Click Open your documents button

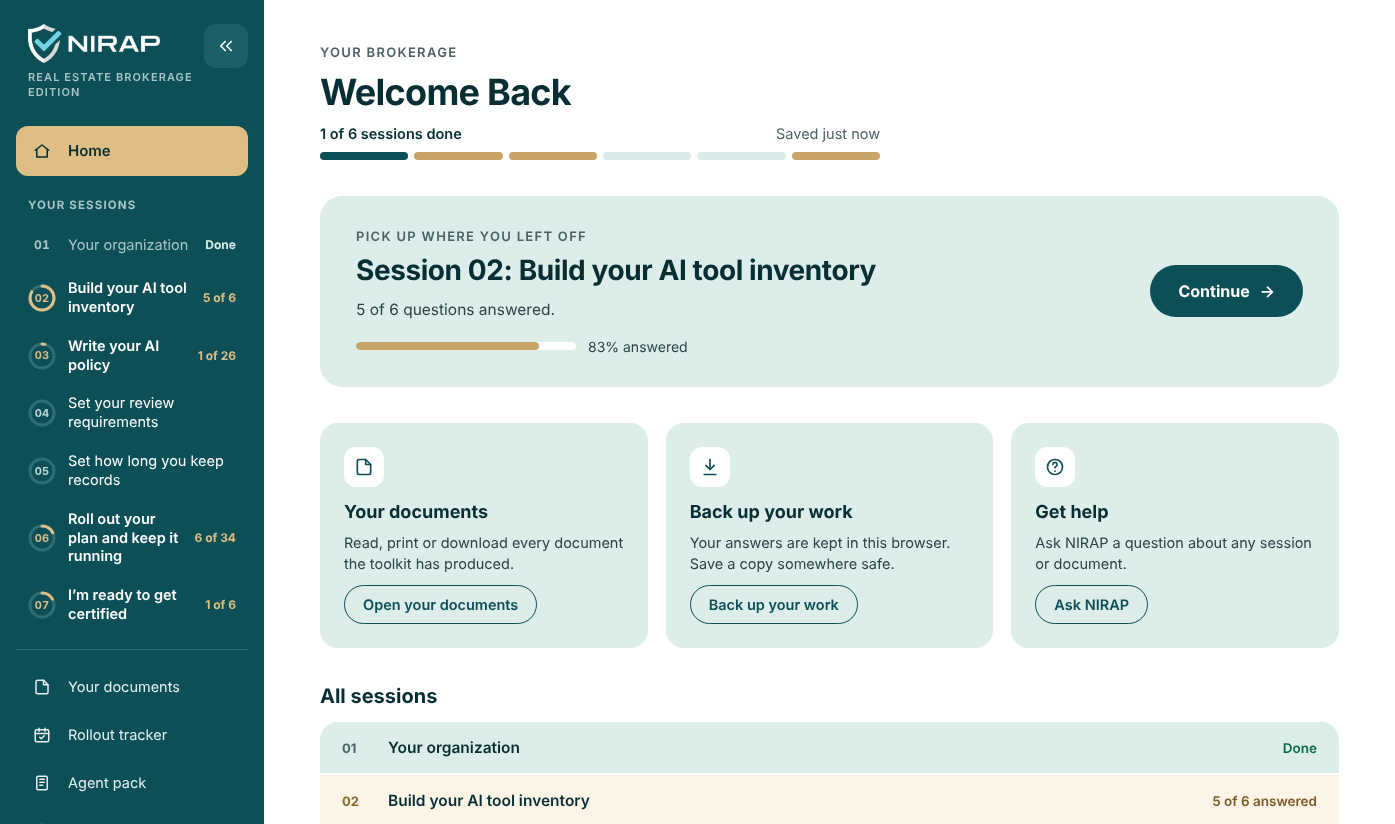(x=440, y=605)
